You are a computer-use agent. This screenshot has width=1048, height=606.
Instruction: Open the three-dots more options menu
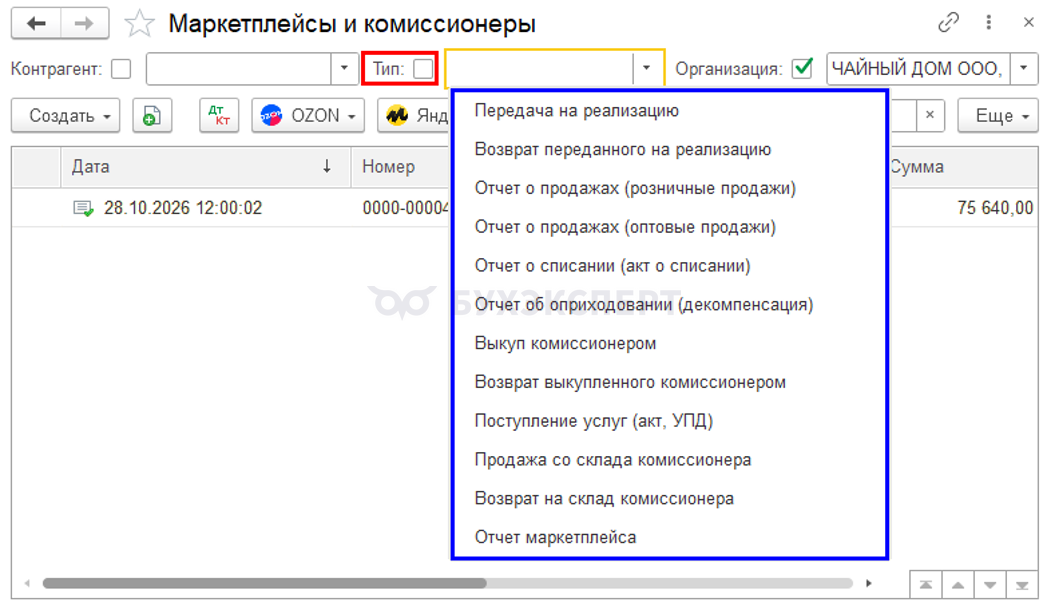pyautogui.click(x=989, y=23)
